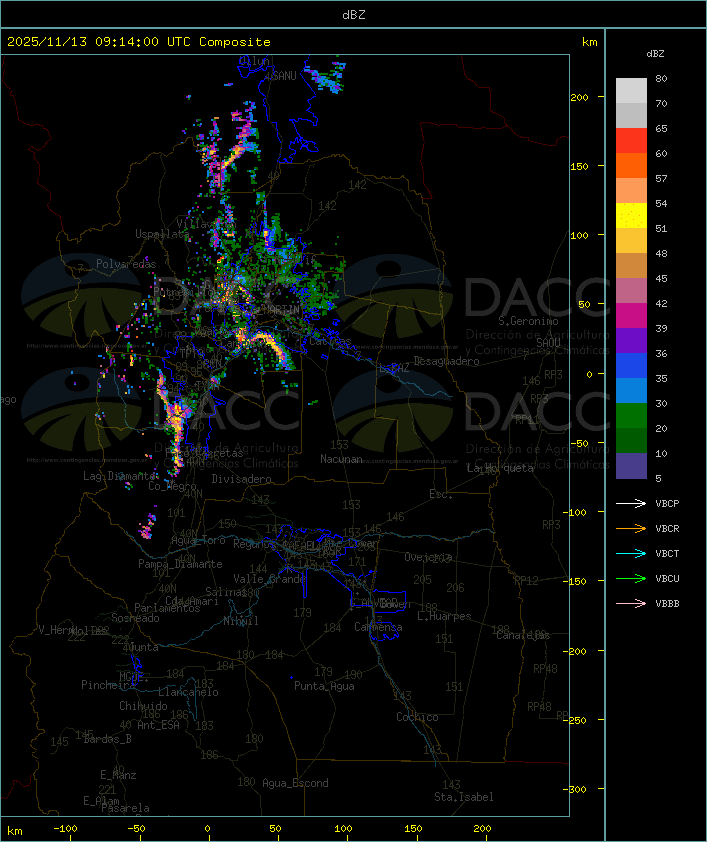Pick the slate purple swatch at legend bottom
Viewport: 707px width, 842px height.
pyautogui.click(x=631, y=466)
